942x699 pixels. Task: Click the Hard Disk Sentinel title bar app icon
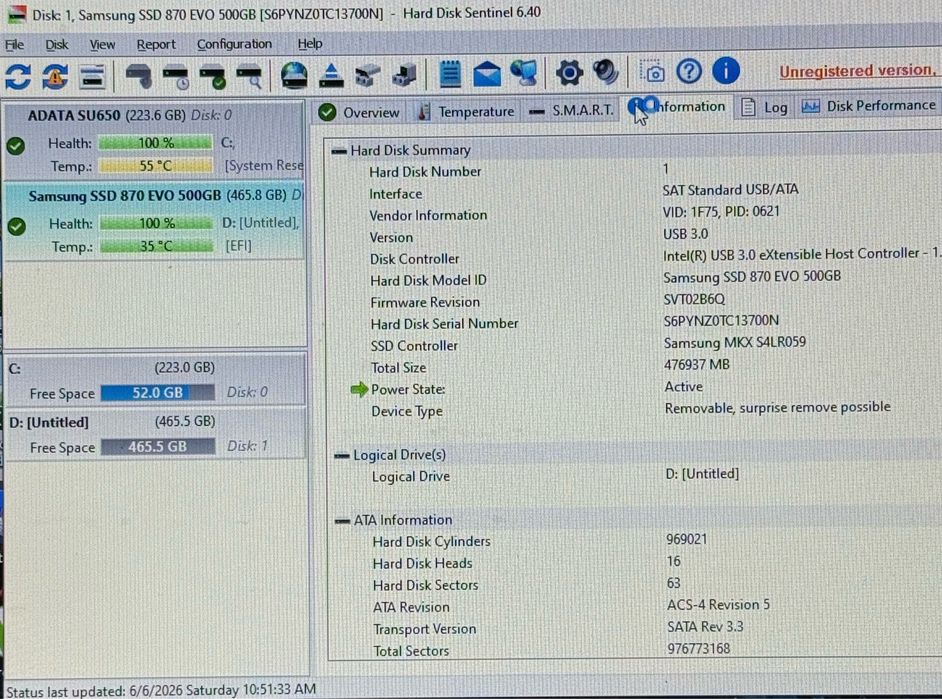point(16,14)
